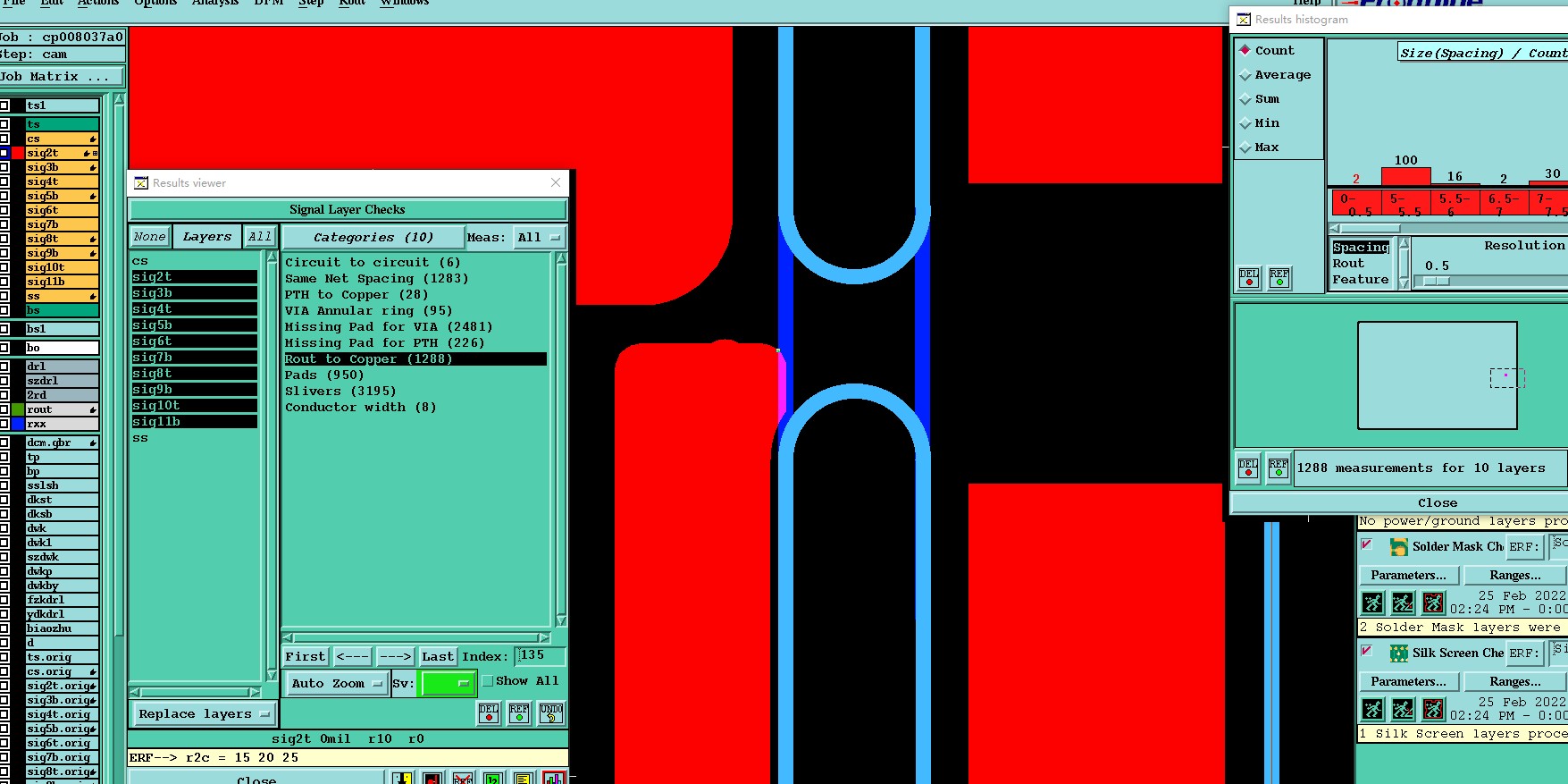Click yellow report icon in bottom toolbar
Viewport: 1568px width, 784px height.
pyautogui.click(x=523, y=778)
